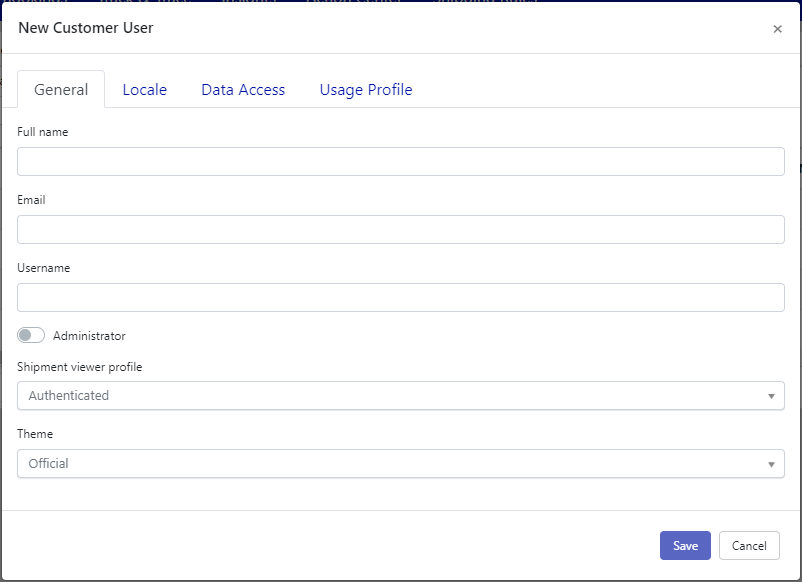Save the new customer user

(685, 546)
